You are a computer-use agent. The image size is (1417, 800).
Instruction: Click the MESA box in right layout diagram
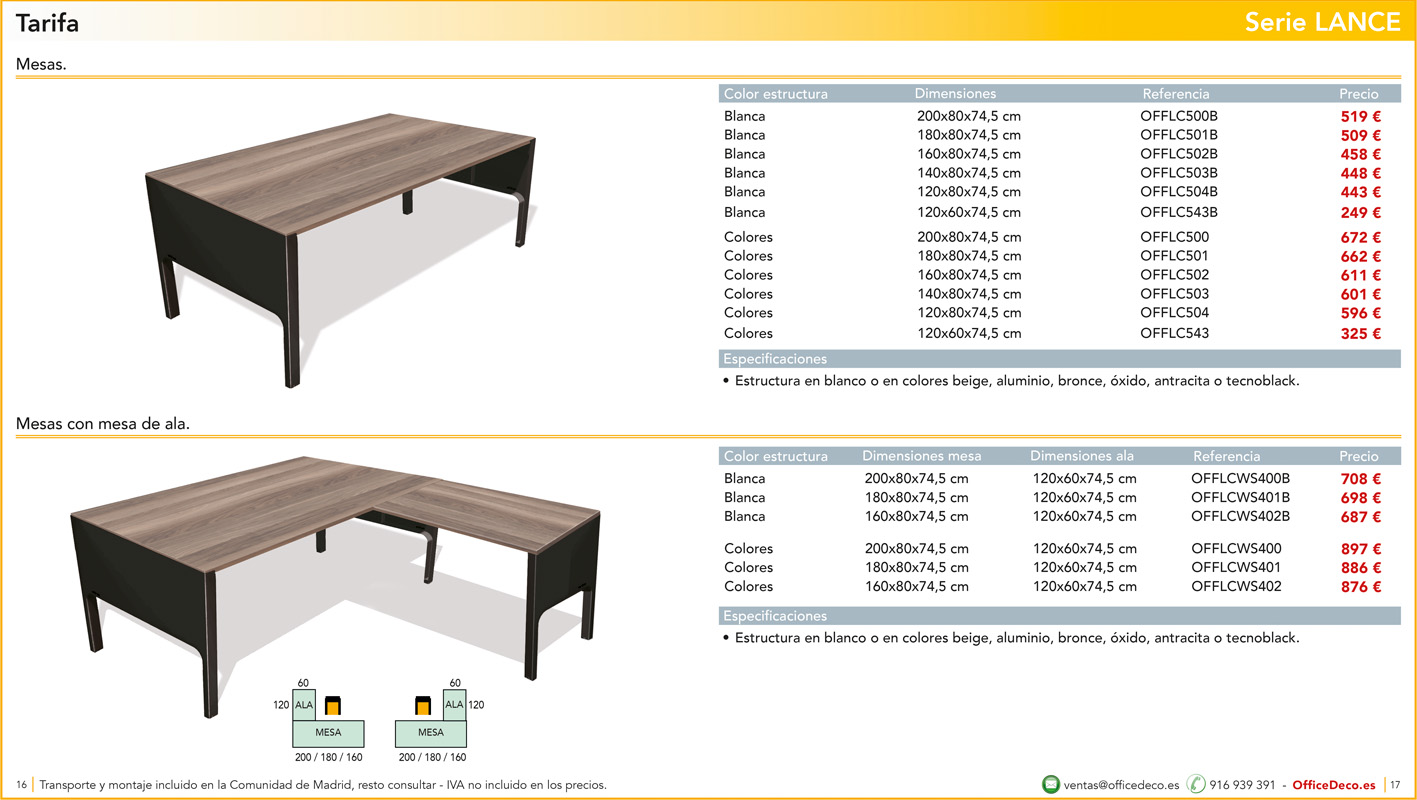(431, 733)
